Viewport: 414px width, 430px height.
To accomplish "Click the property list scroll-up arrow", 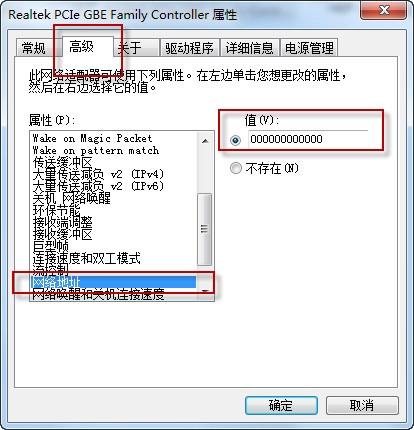I will pyautogui.click(x=205, y=141).
